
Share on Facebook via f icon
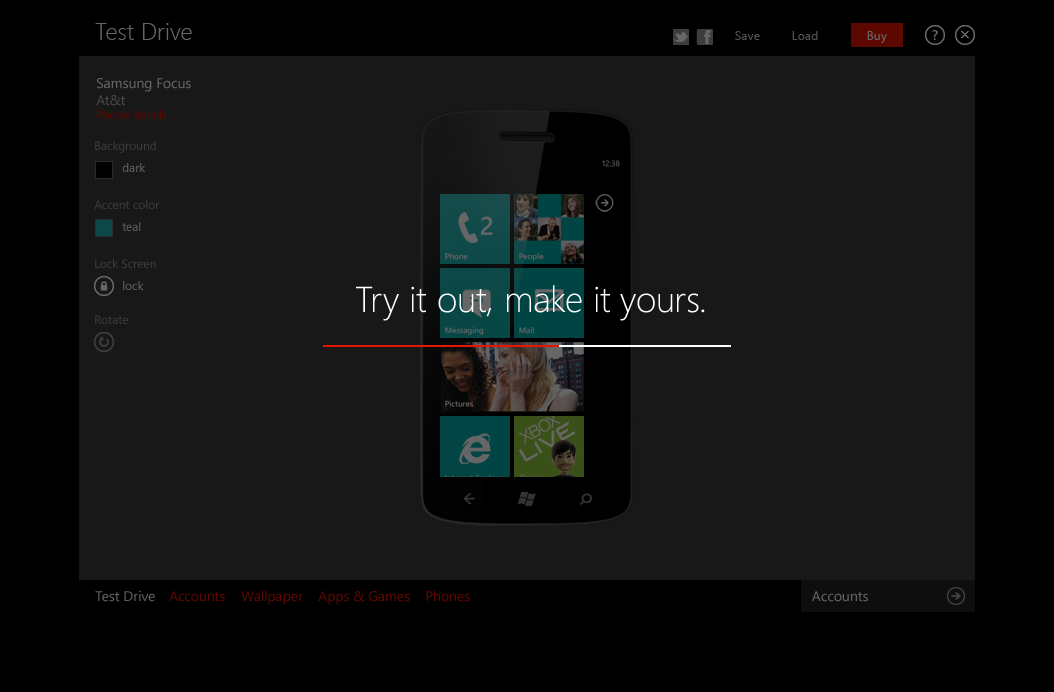tap(704, 36)
